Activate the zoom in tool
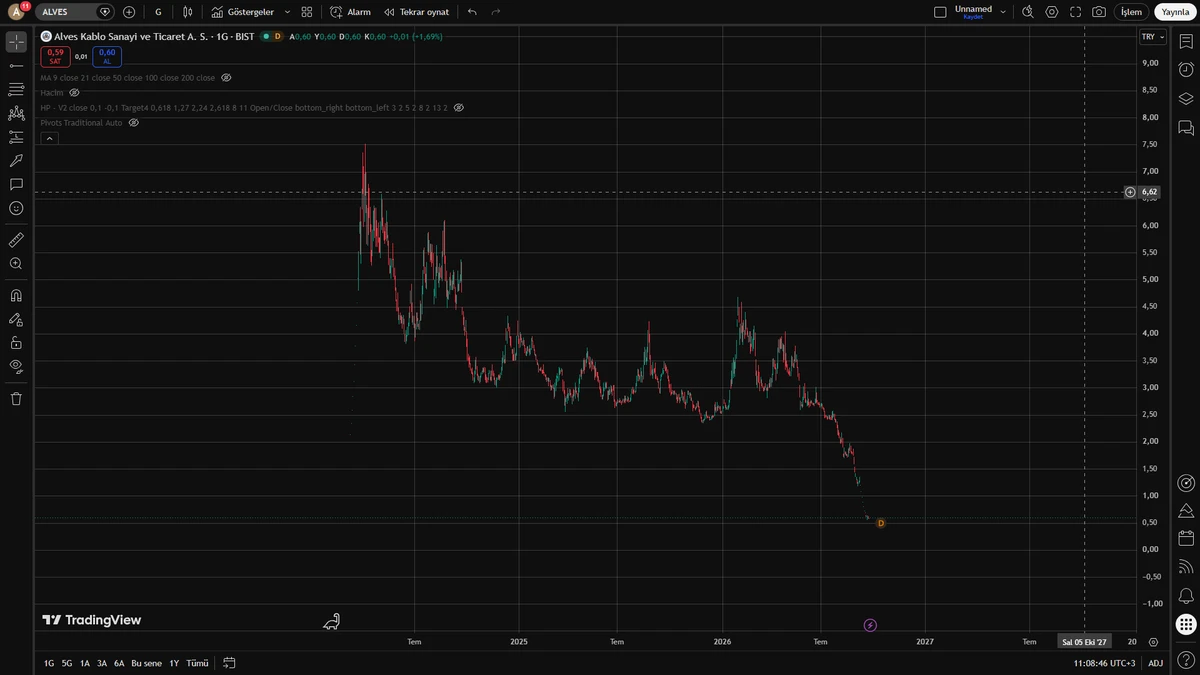1200x675 pixels. coord(16,264)
